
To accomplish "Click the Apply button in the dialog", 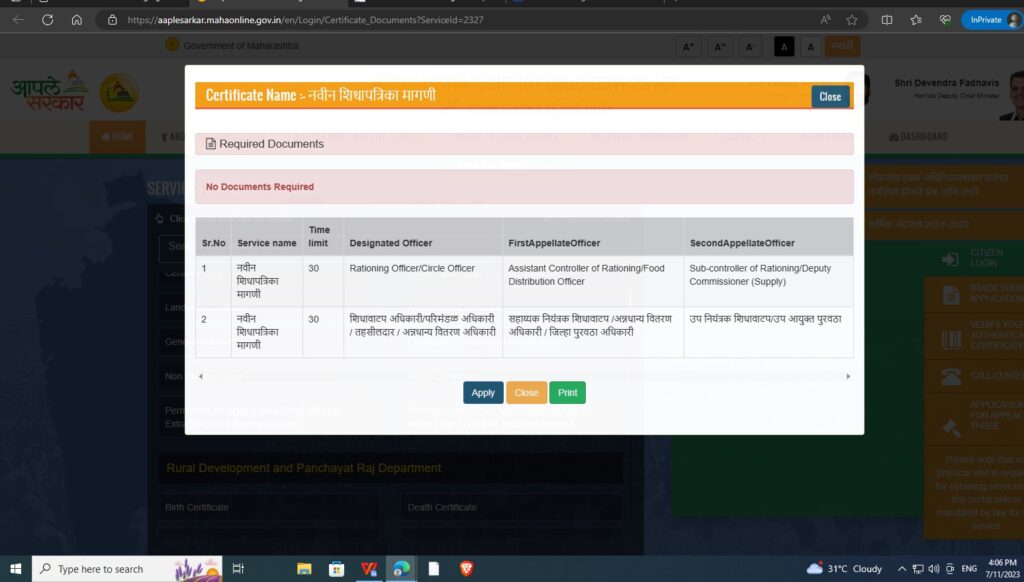I will click(483, 393).
